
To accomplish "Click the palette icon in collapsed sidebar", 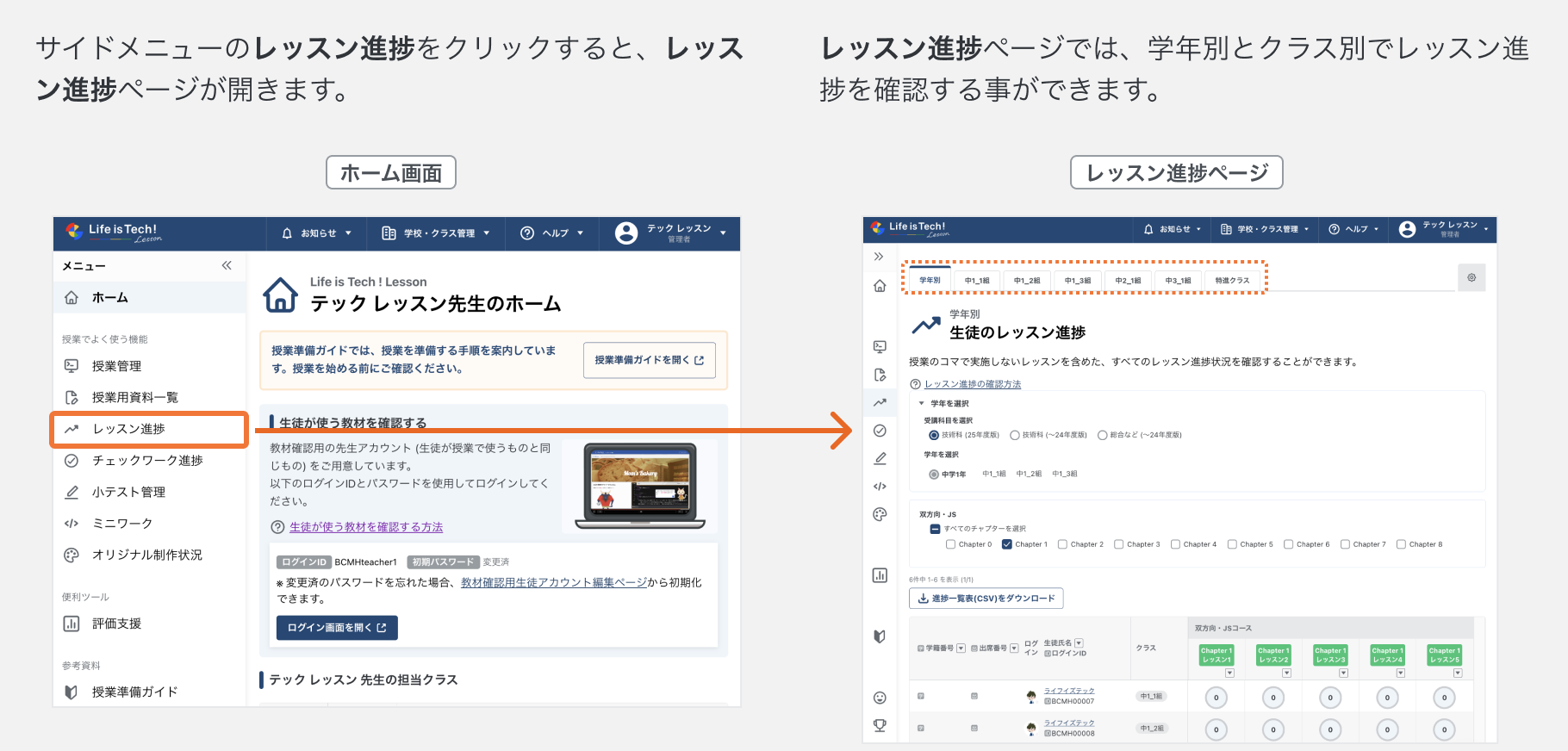I will point(880,514).
